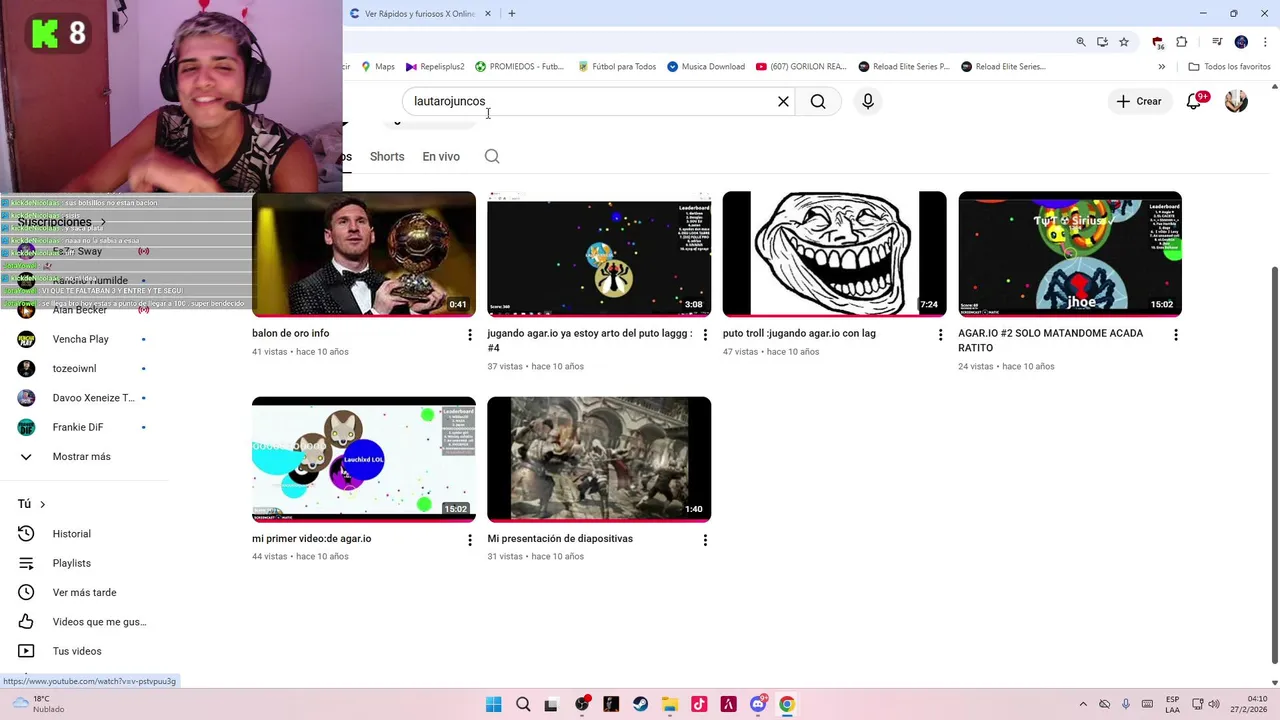
Task: Switch to the En vivo tab
Action: click(x=441, y=156)
